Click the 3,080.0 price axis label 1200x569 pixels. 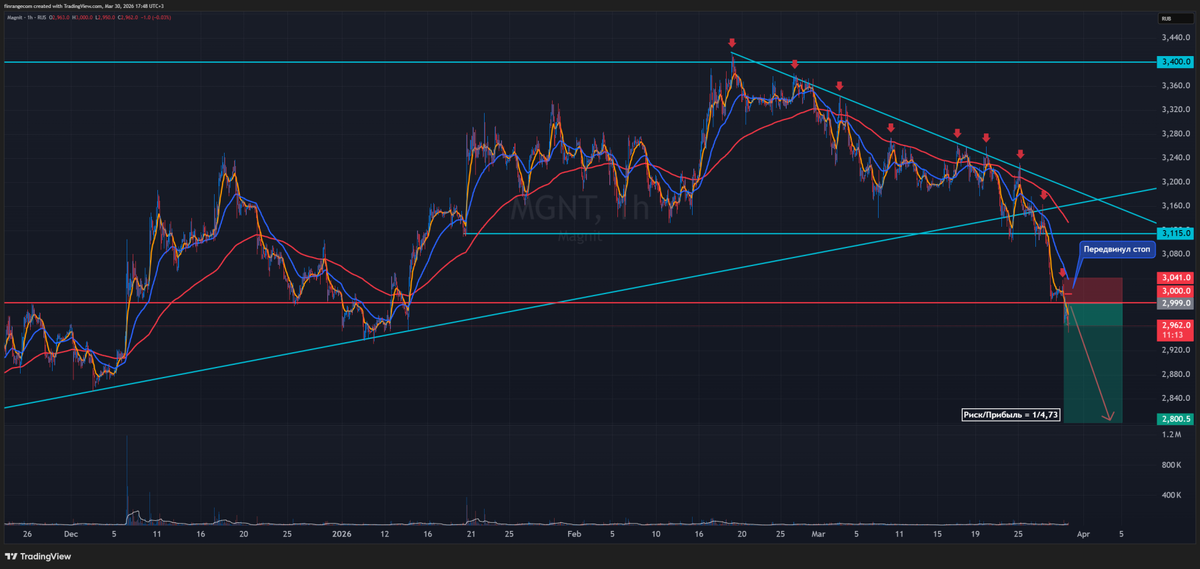[1176, 254]
